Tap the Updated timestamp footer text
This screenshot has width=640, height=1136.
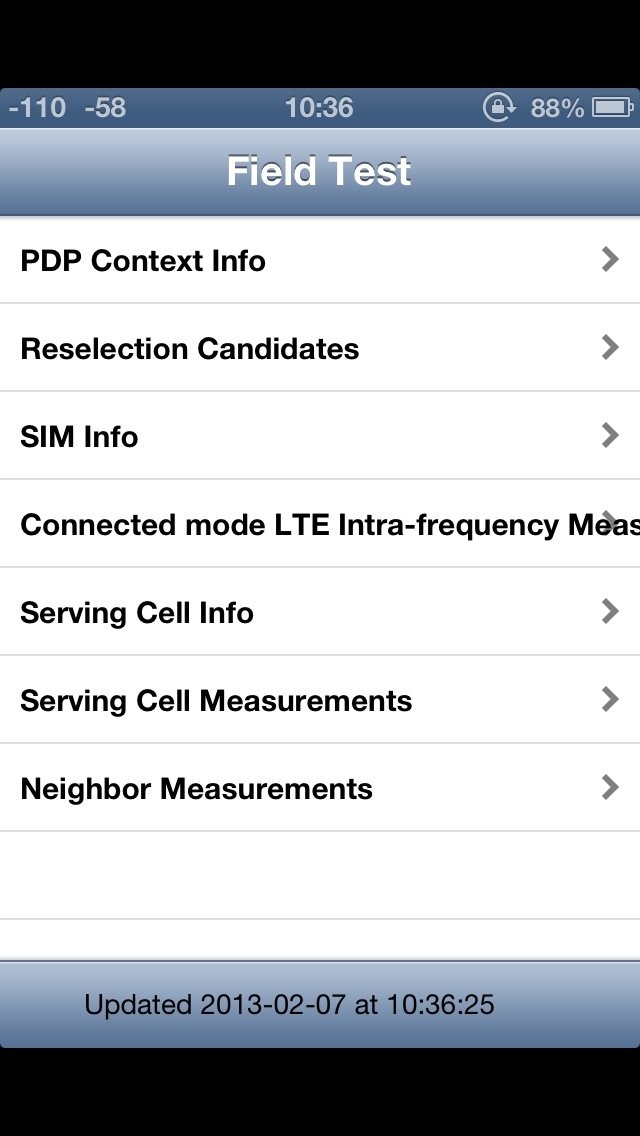289,1004
